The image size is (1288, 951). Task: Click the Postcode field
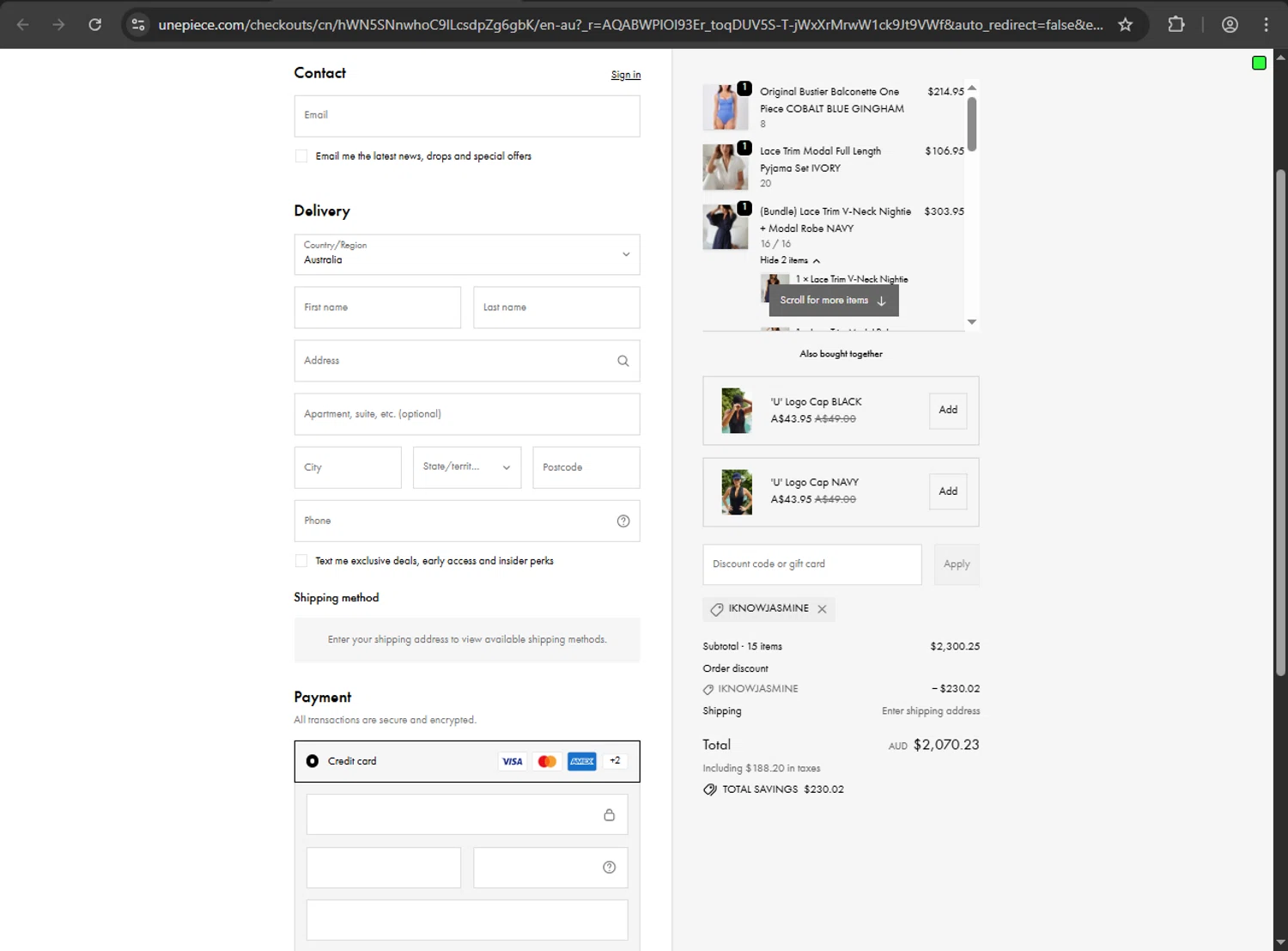coord(586,467)
